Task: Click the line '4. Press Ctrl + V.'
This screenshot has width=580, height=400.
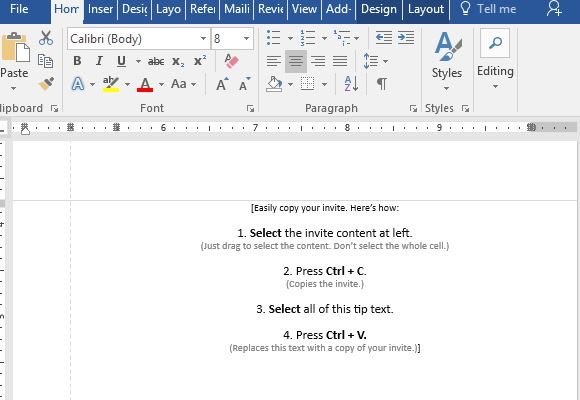Action: (325, 335)
